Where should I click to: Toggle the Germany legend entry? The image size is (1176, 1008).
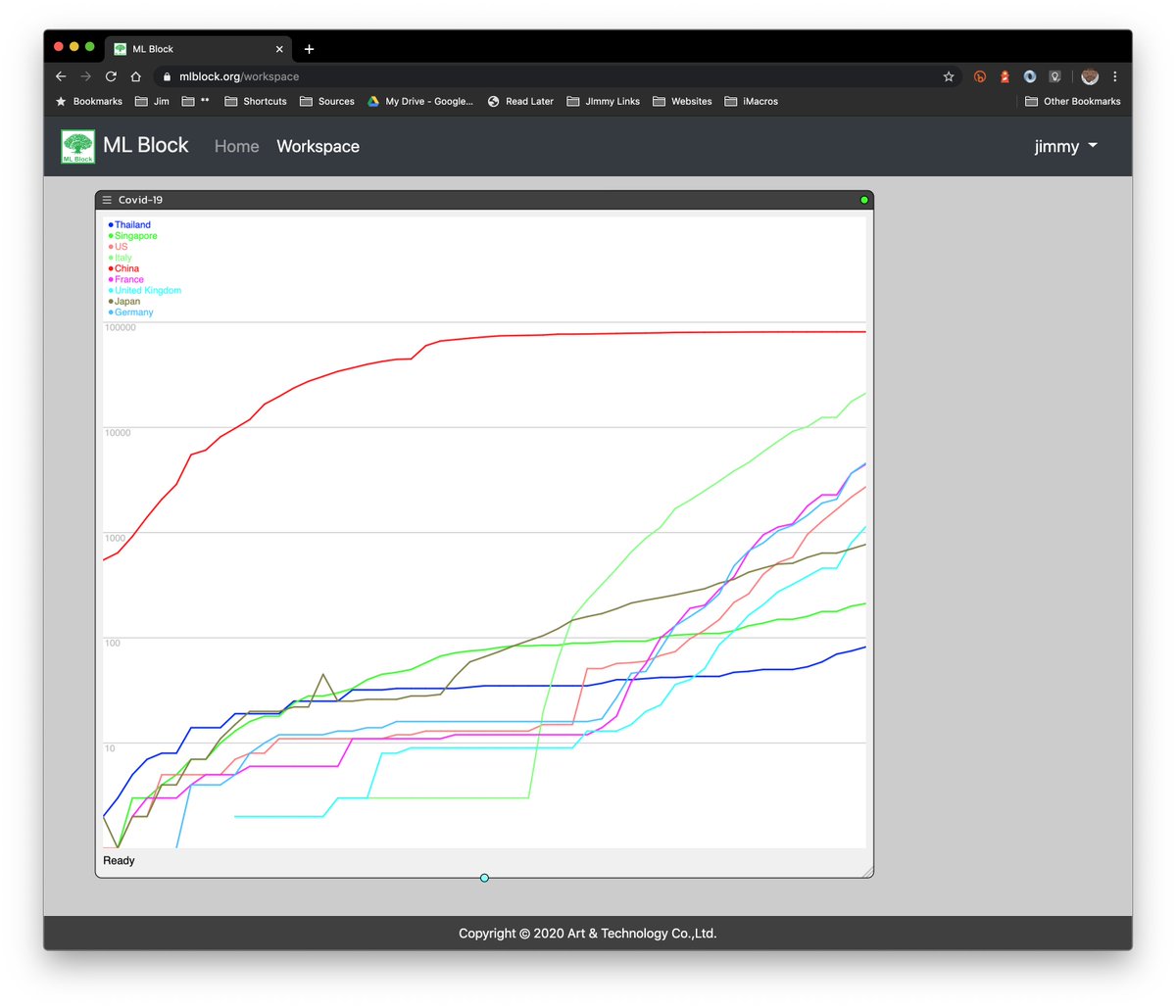point(130,312)
